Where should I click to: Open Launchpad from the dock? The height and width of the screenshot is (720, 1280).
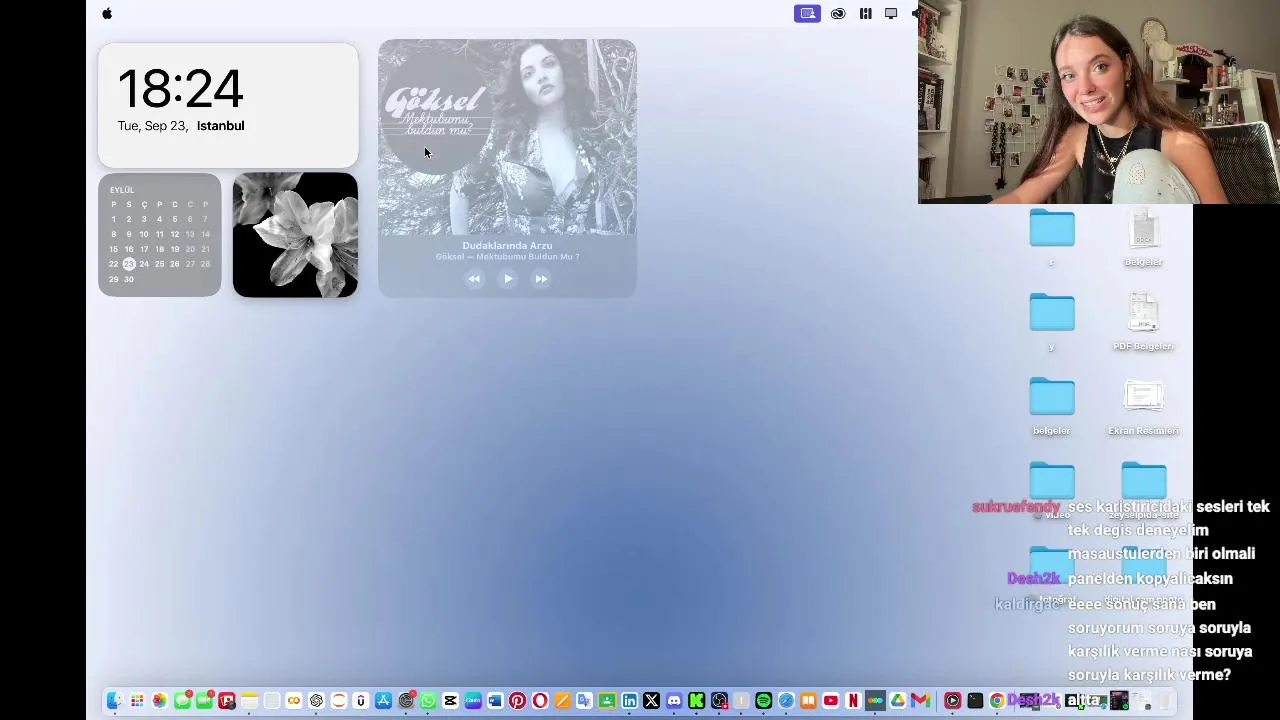pyautogui.click(x=137, y=701)
